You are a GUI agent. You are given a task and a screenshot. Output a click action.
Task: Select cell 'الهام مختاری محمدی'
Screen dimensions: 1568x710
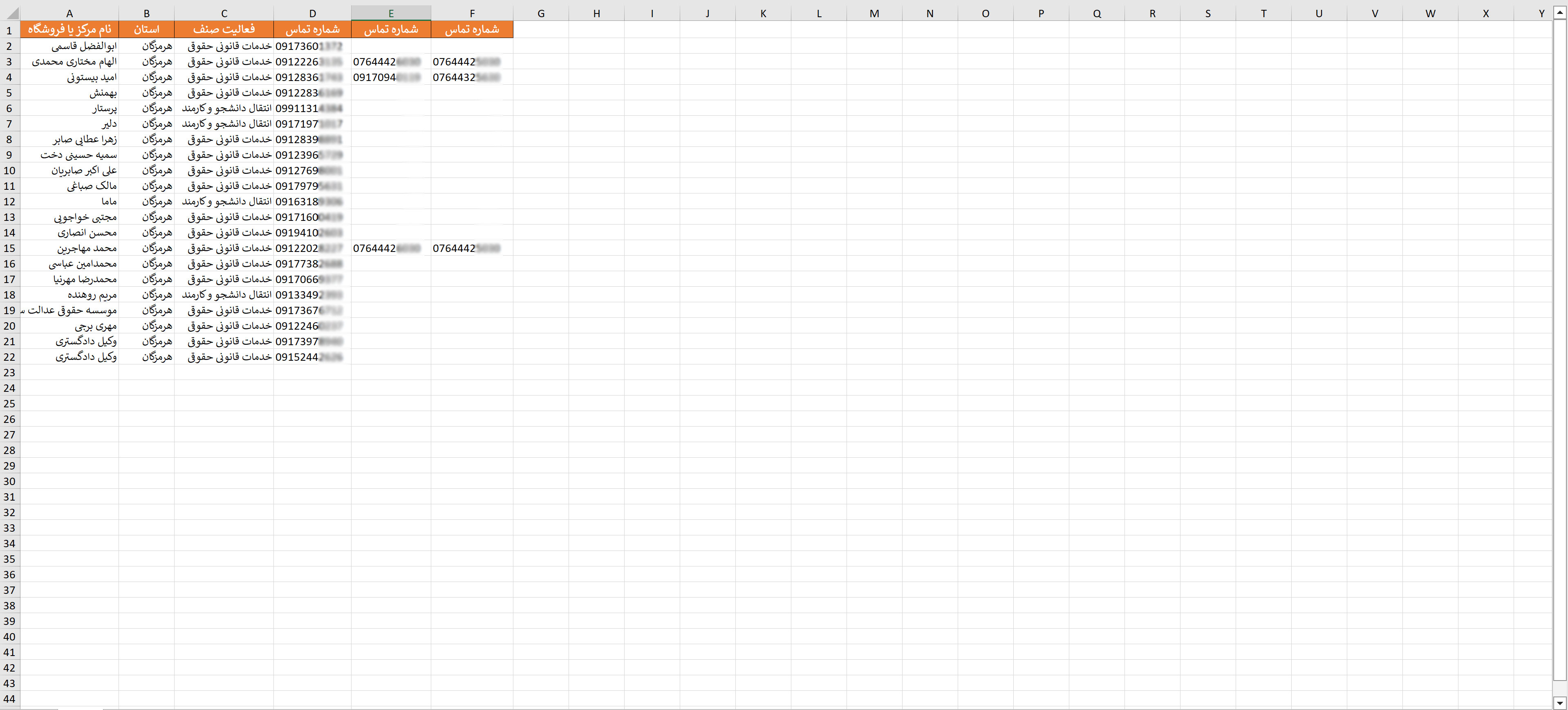[69, 61]
